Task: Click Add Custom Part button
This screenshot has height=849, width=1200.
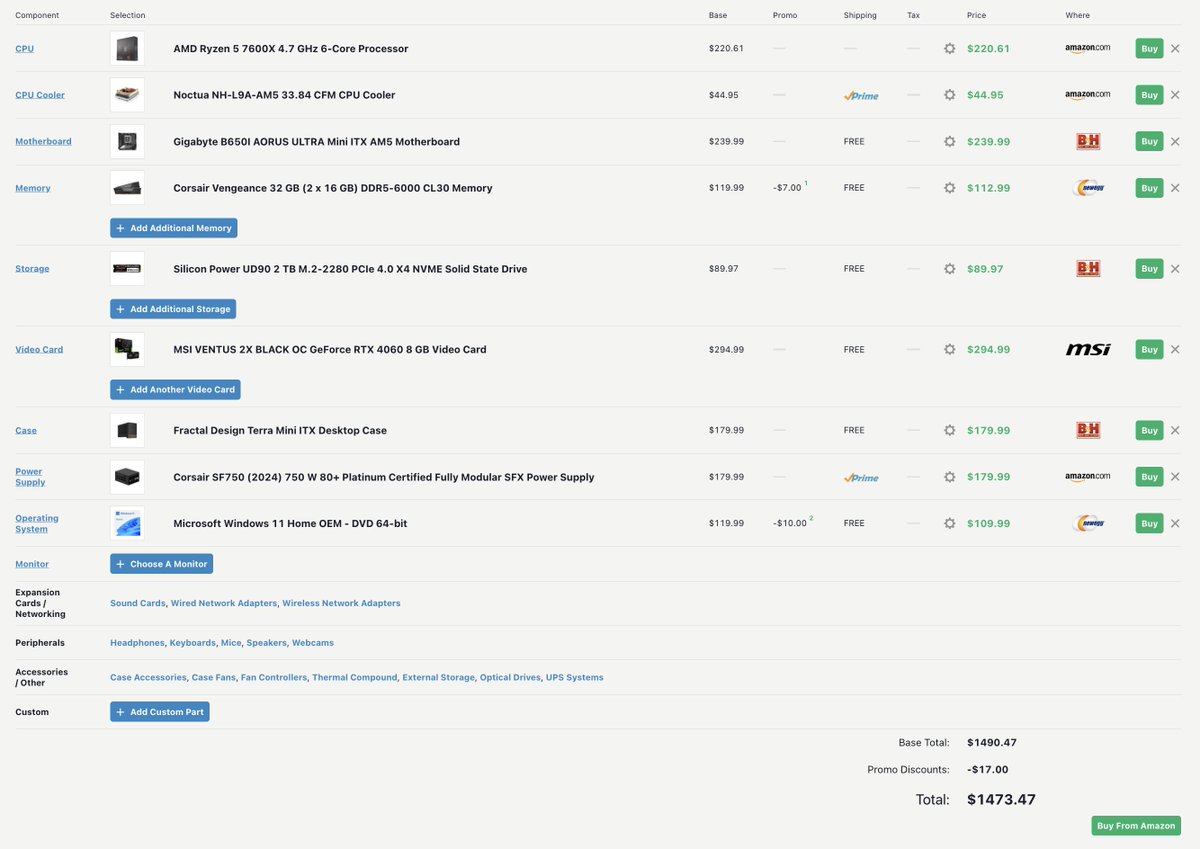Action: (160, 712)
